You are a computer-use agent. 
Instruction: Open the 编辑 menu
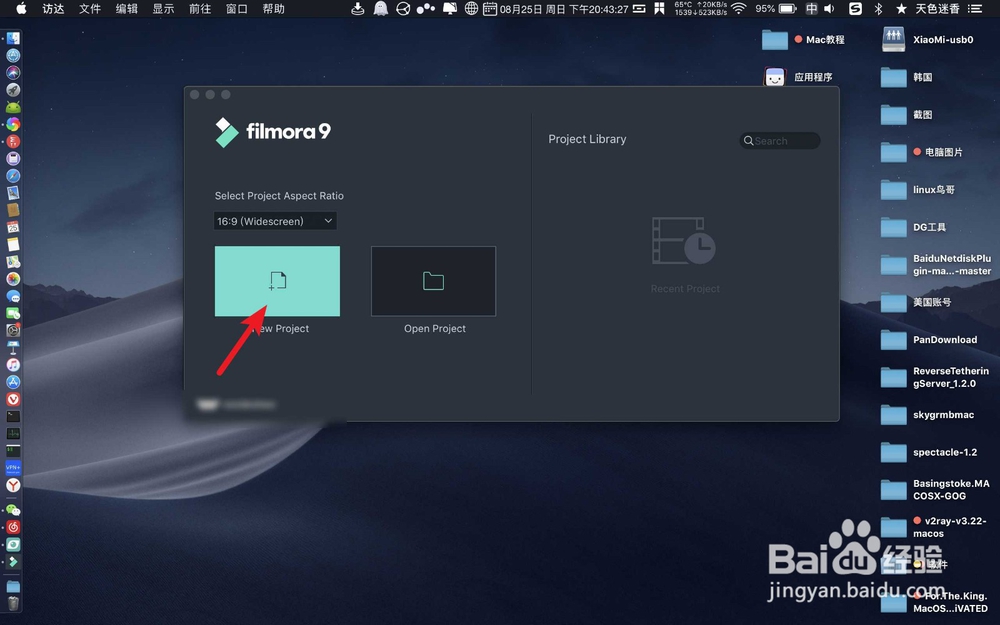tap(126, 8)
